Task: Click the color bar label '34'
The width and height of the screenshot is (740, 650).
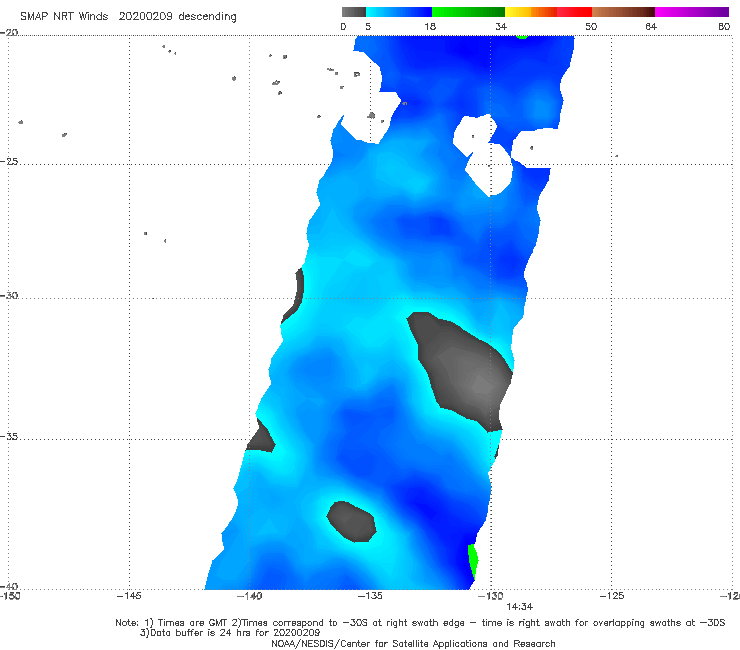Action: 501,27
